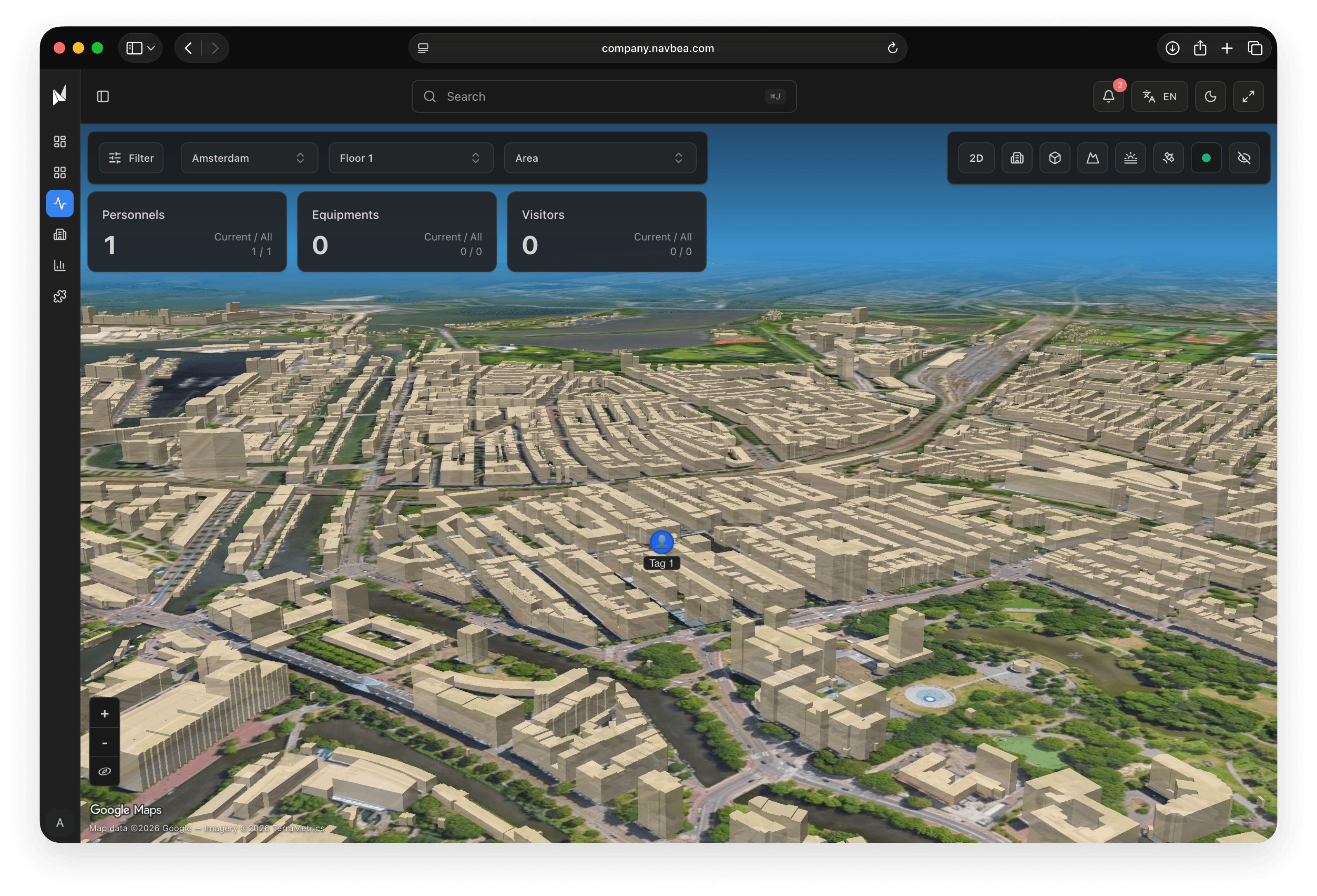
Task: Click the map orbit tilt button
Action: click(x=104, y=771)
